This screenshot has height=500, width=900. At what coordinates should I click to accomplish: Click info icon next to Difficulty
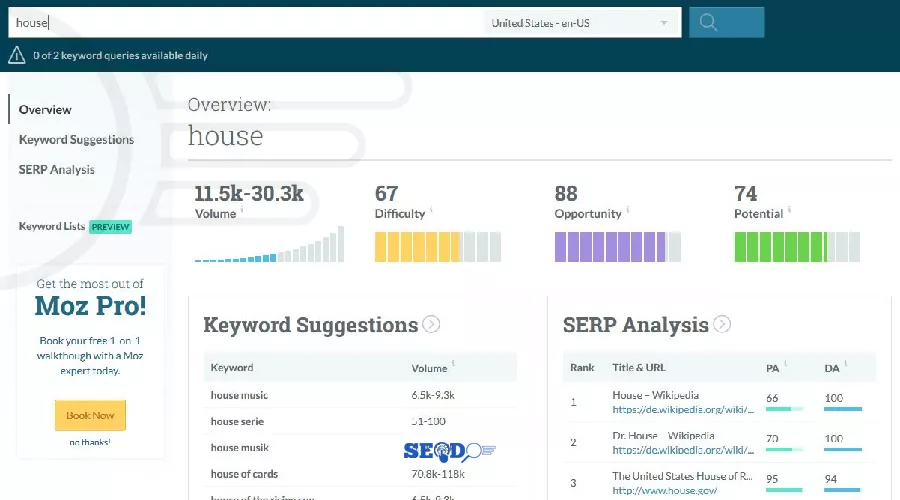click(x=431, y=210)
